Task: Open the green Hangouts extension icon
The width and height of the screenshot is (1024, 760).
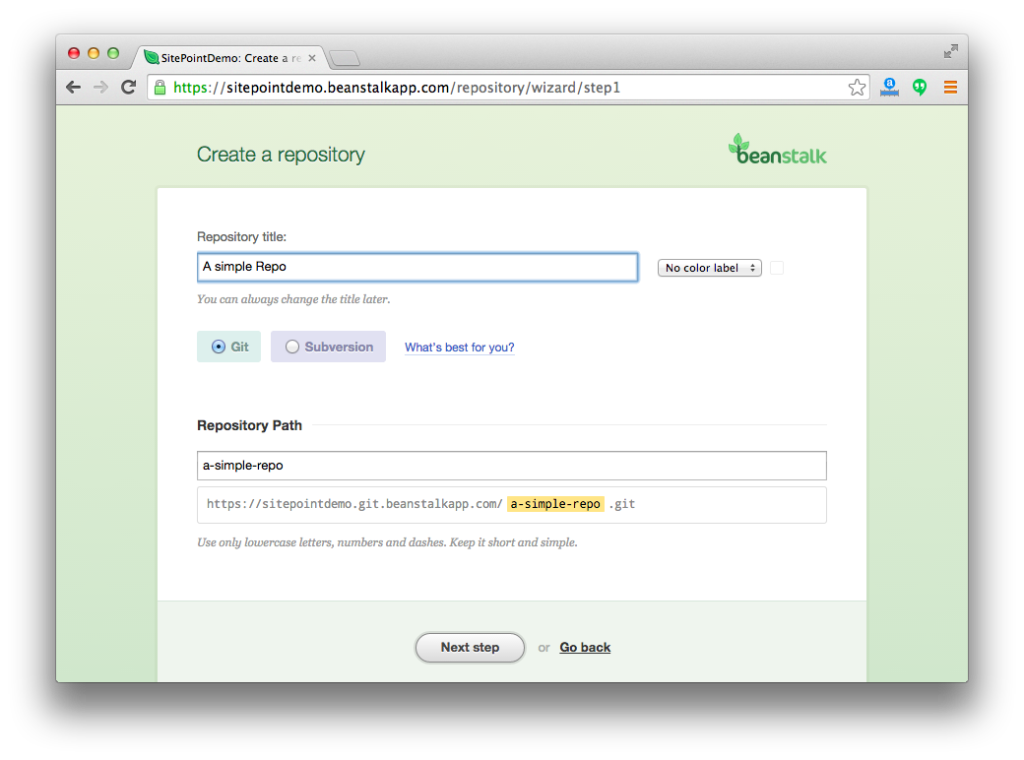Action: point(920,87)
